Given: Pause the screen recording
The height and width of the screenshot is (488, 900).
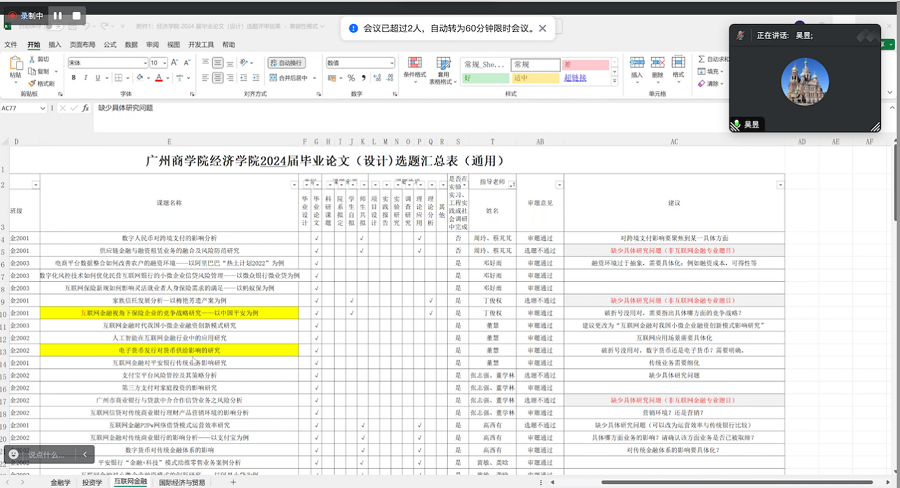Looking at the screenshot, I should (x=57, y=16).
